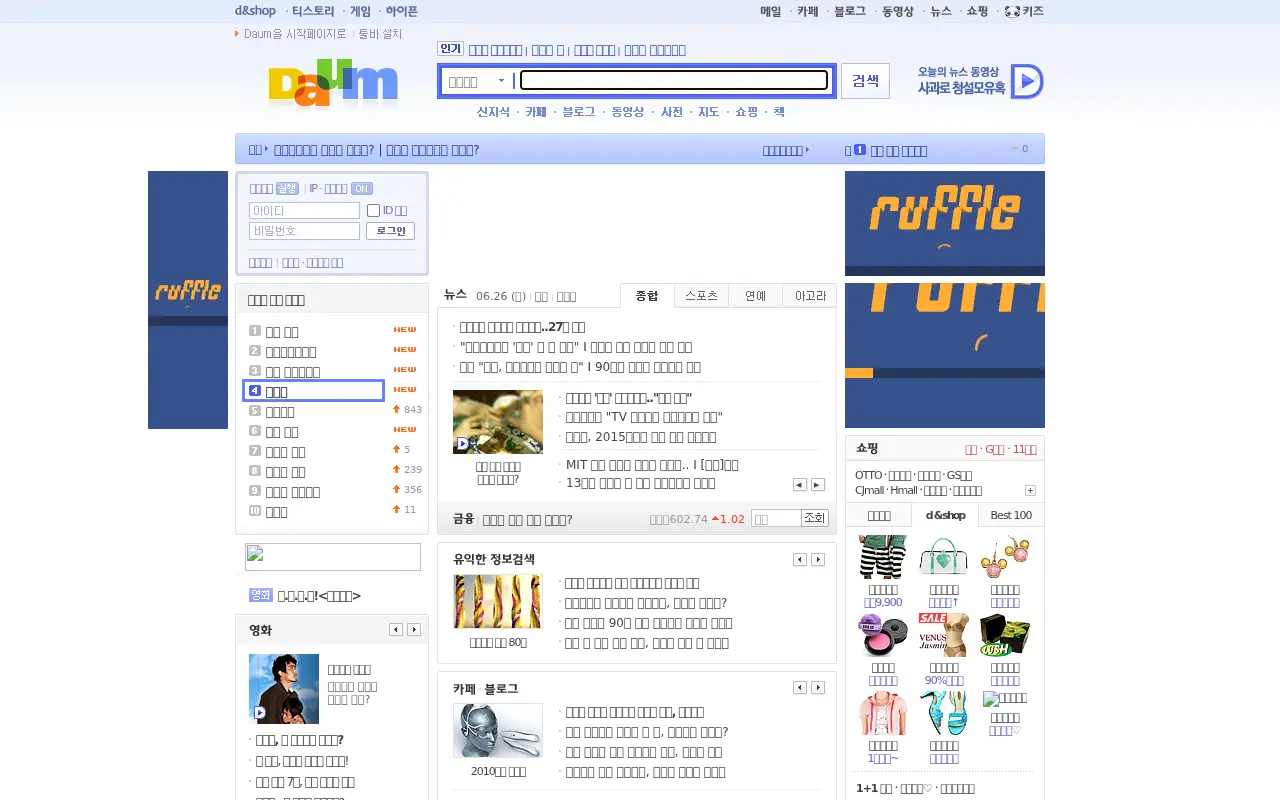Open the blue sandals product image
Viewport: 1280px width, 800px height.
[x=943, y=713]
